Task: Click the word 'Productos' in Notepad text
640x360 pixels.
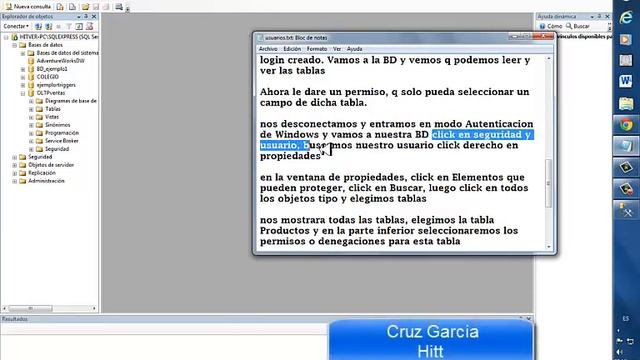Action: (x=285, y=231)
